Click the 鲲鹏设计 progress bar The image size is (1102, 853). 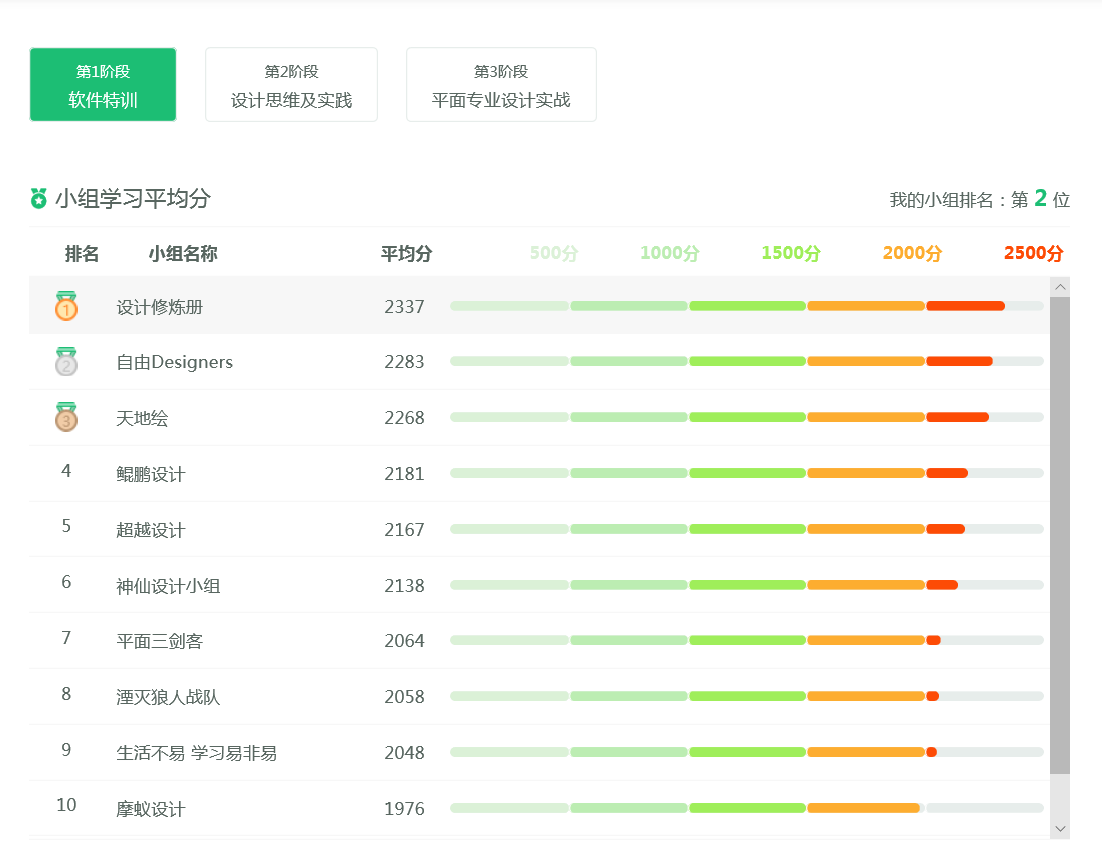click(746, 473)
